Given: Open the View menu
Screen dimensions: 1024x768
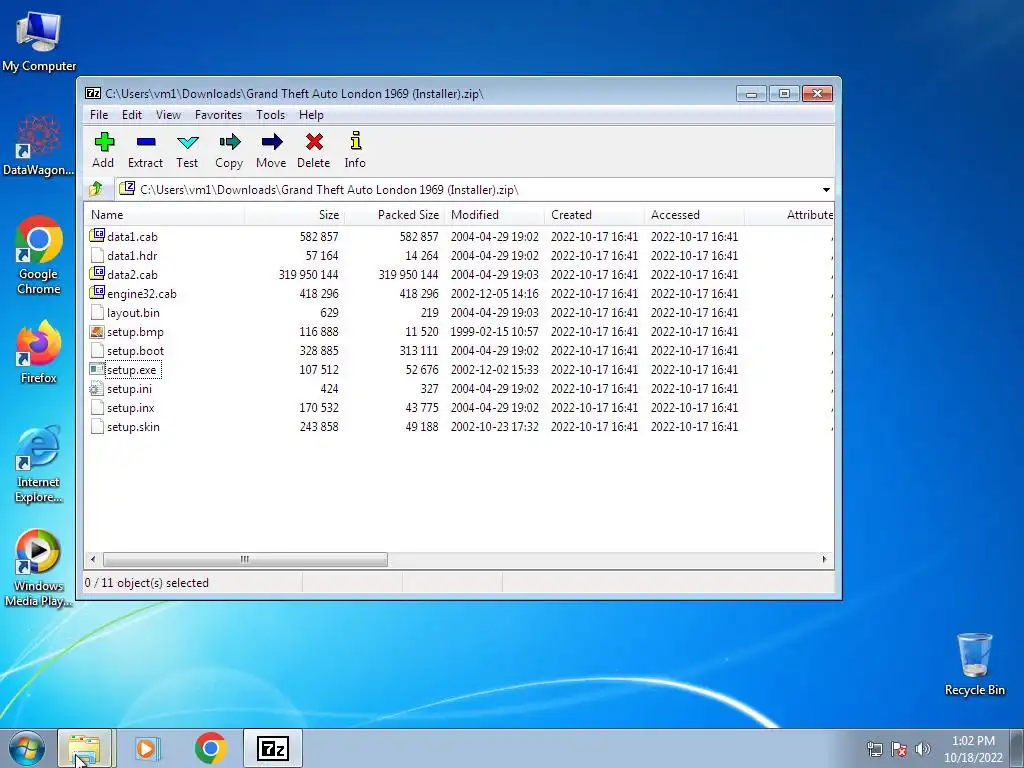Looking at the screenshot, I should pyautogui.click(x=168, y=115).
